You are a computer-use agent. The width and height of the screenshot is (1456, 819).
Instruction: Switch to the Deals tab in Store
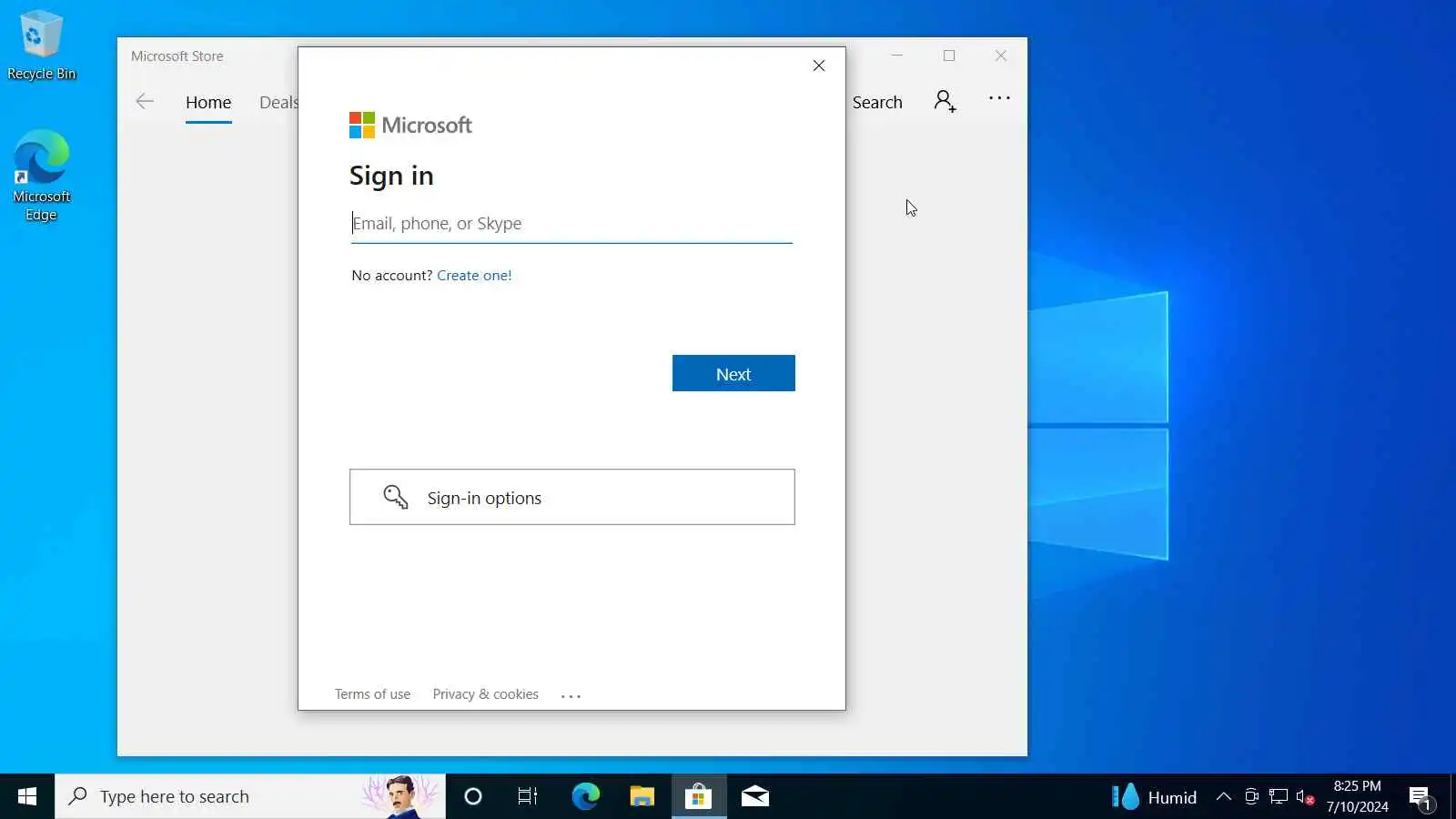(x=278, y=102)
